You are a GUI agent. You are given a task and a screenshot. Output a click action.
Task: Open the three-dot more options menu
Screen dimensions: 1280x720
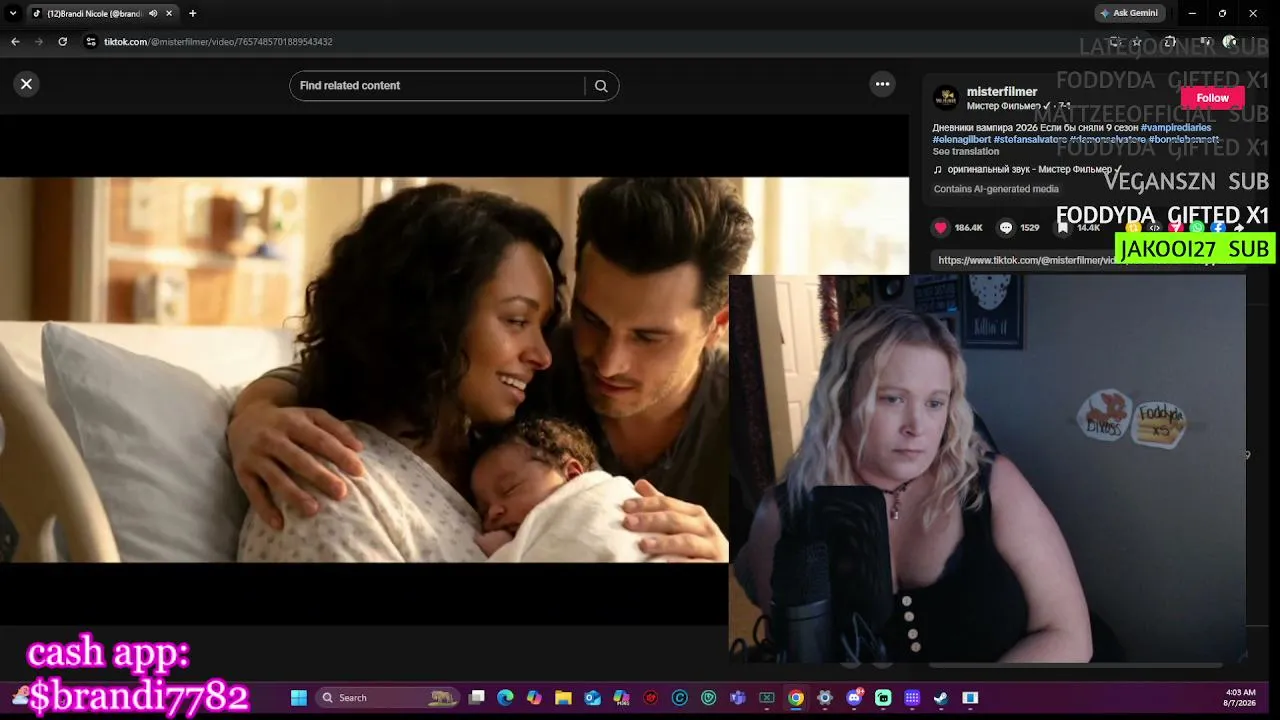coord(882,84)
